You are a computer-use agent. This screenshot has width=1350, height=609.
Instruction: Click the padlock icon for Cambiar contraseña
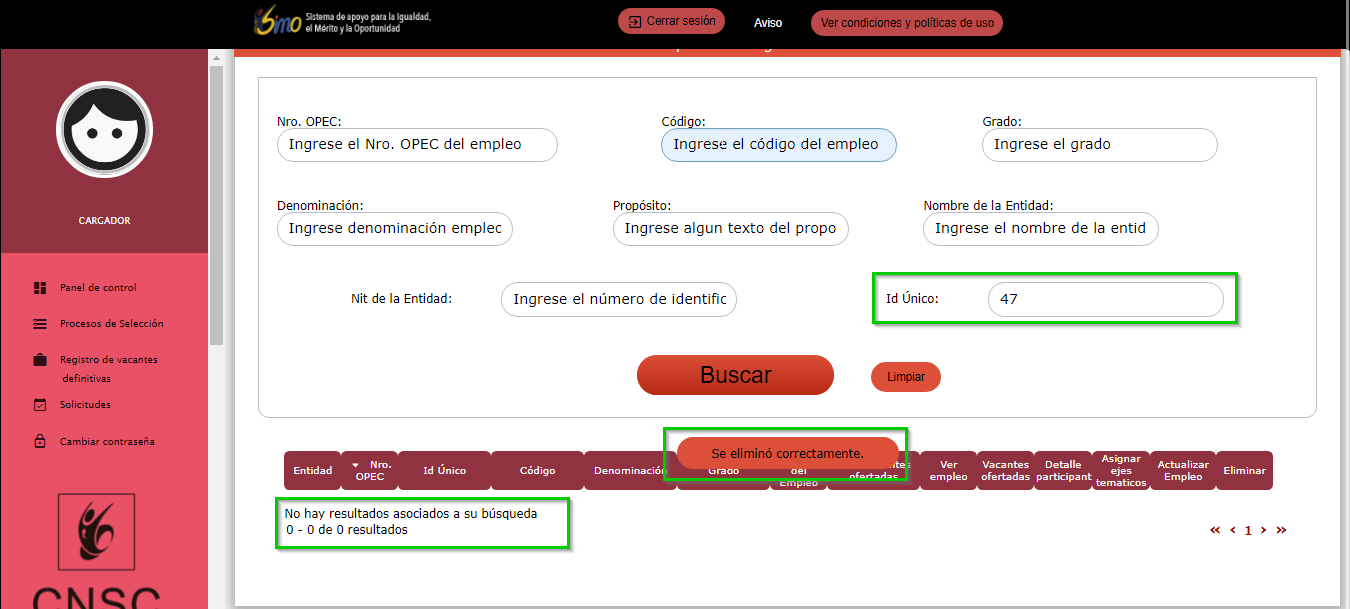click(40, 441)
